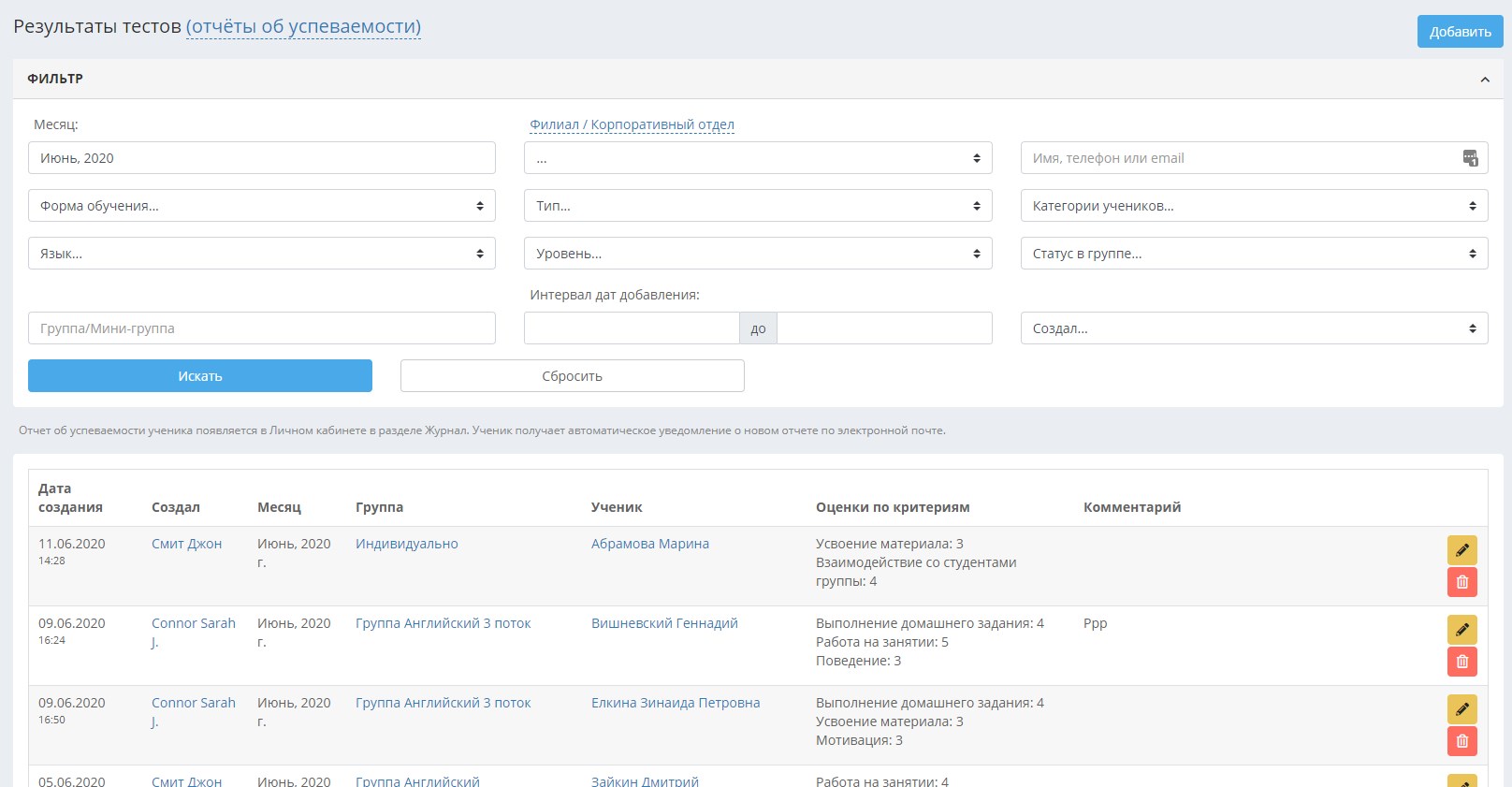Screen dimensions: 1512x787
Task: Open the Категории учеников dropdown
Action: coord(1254,206)
